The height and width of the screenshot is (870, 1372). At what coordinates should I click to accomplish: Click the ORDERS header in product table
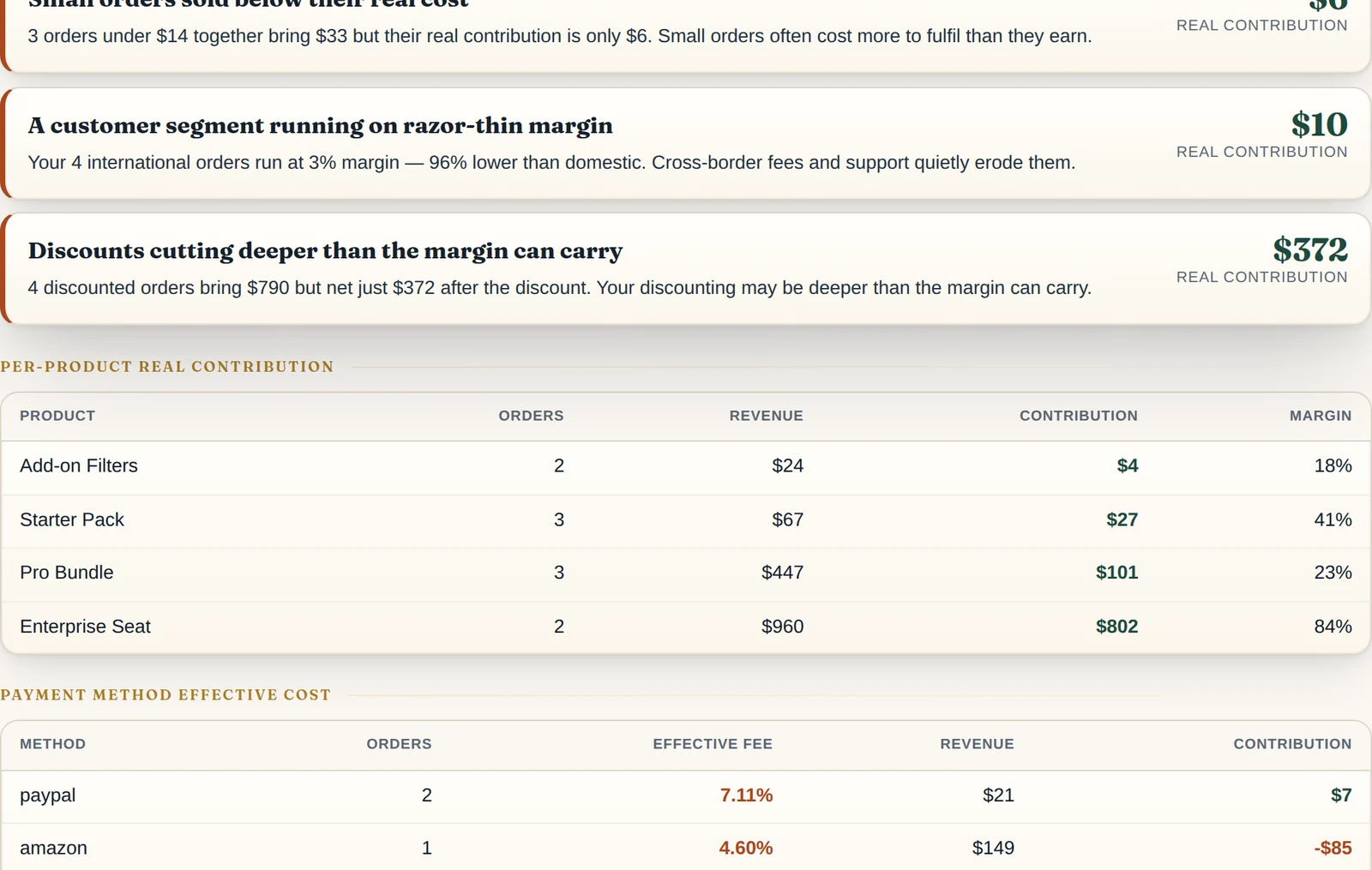531,416
